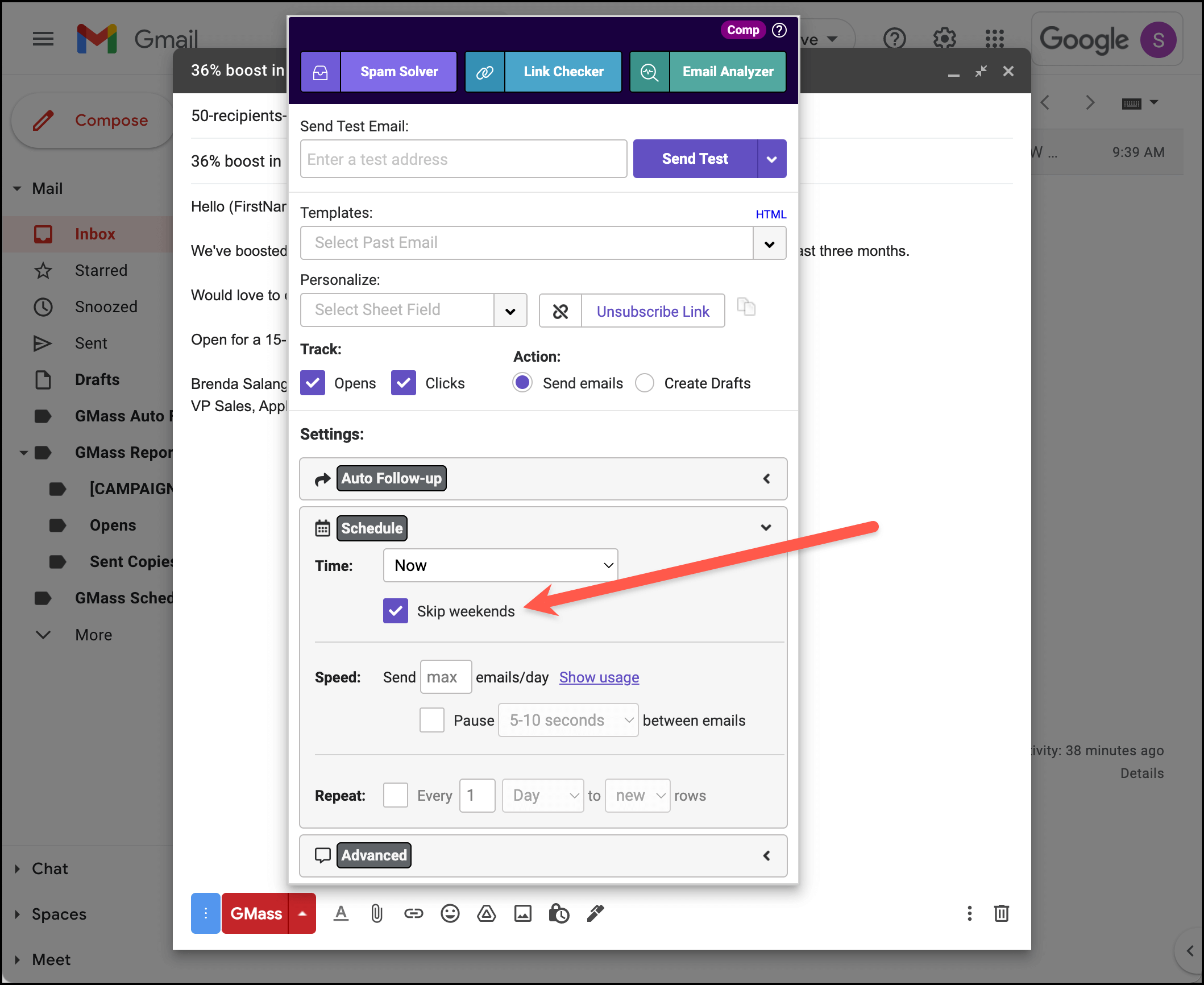Toggle confidential mode lock-clock icon
This screenshot has width=1204, height=985.
click(x=559, y=913)
